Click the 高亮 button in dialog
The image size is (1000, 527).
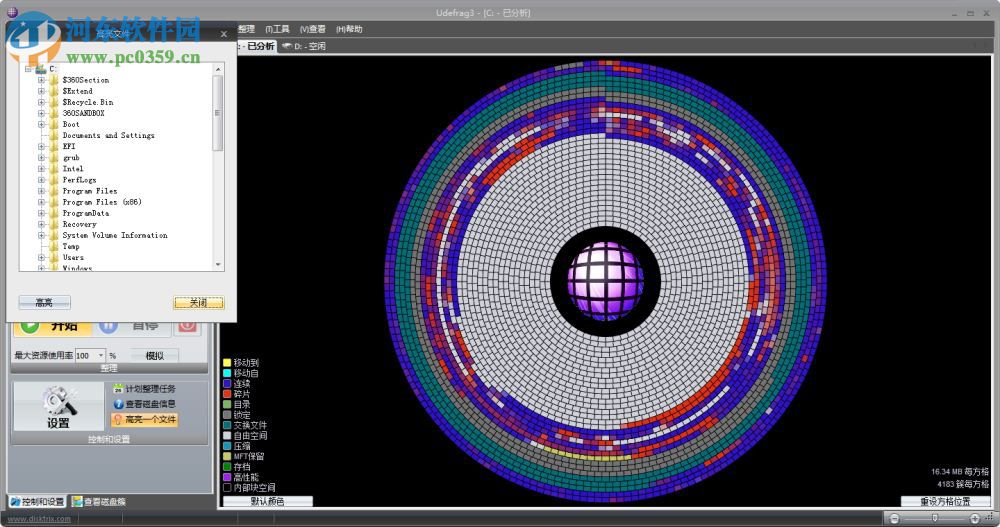point(44,302)
